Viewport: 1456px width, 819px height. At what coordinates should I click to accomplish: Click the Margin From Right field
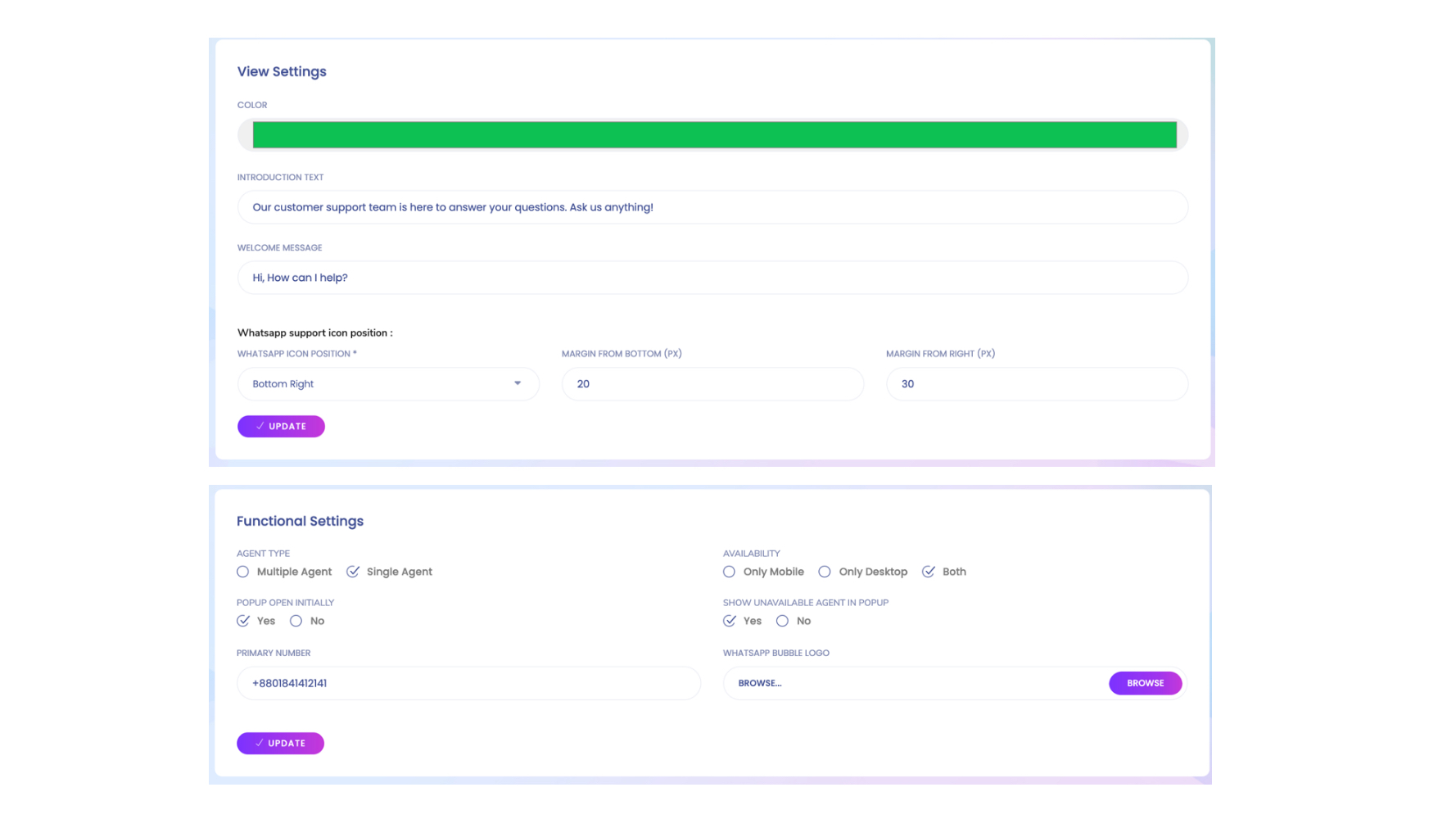coord(1036,384)
